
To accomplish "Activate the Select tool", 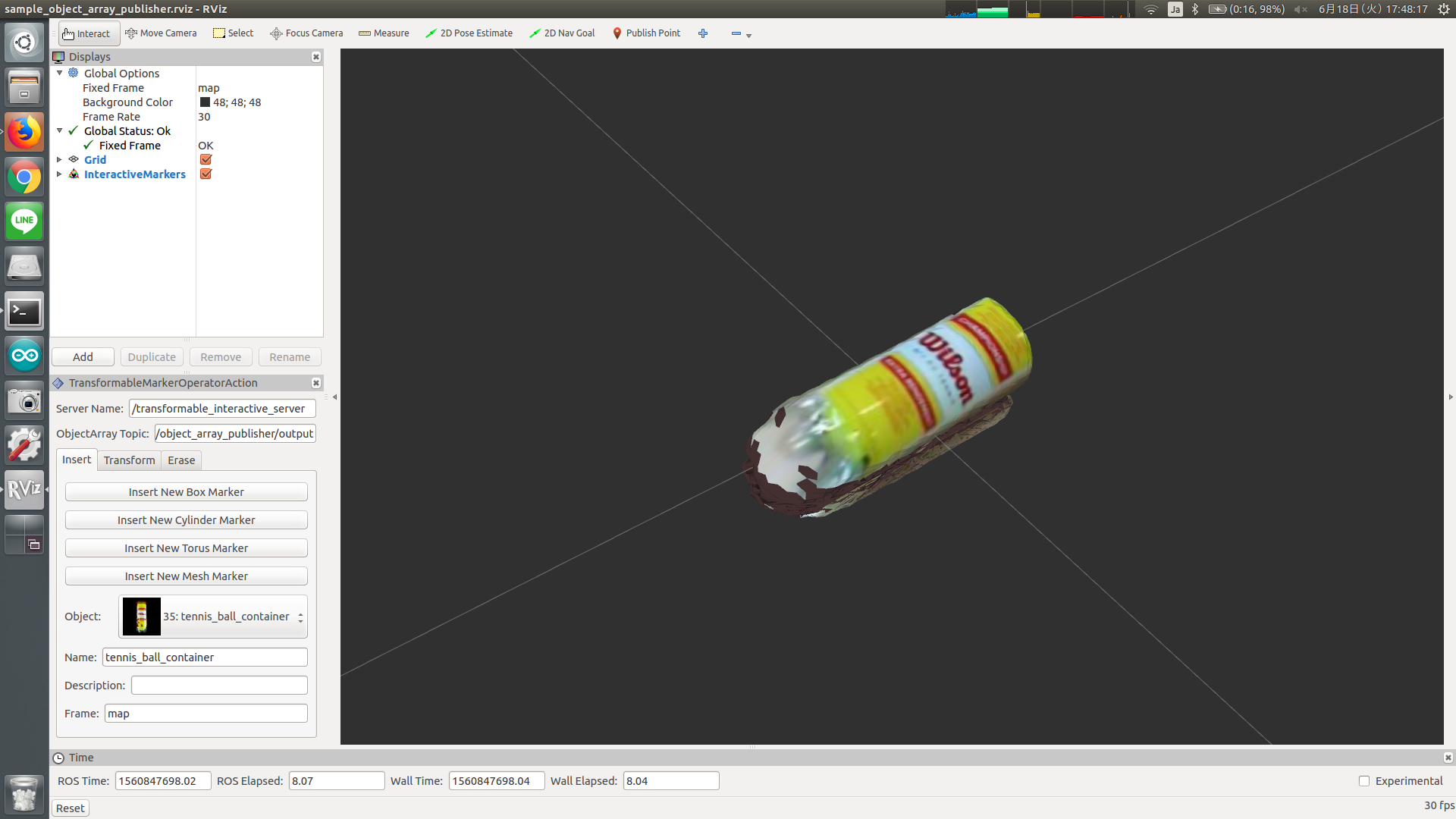I will [x=234, y=33].
